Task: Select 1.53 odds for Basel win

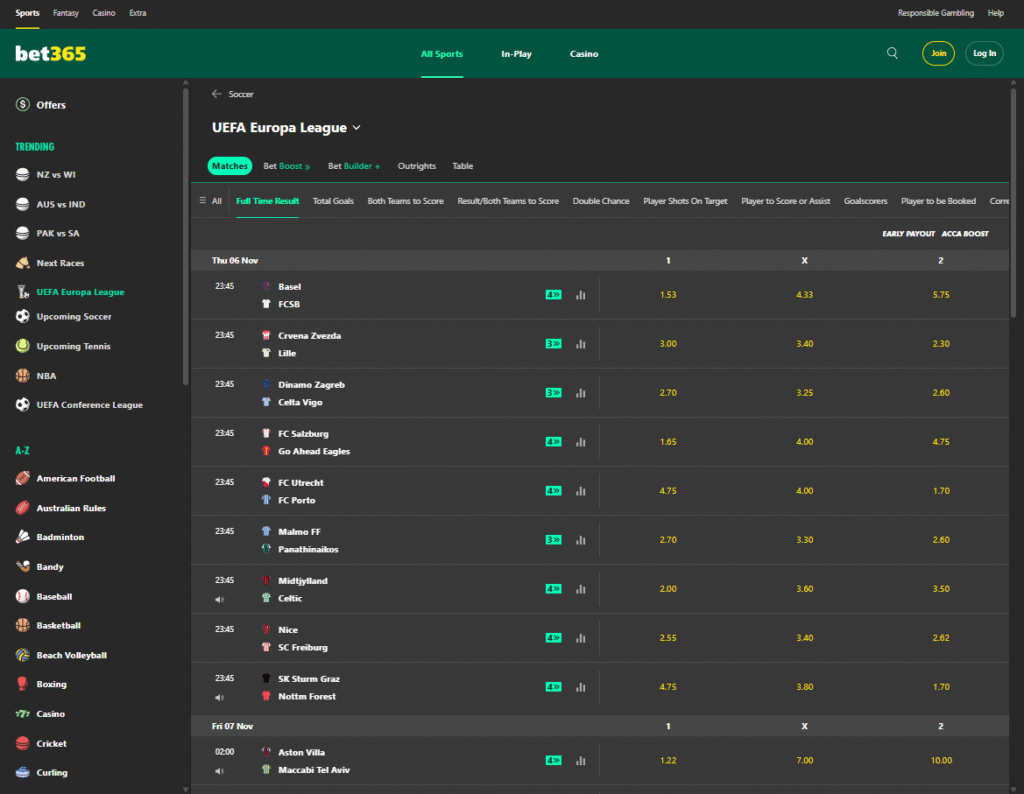Action: click(668, 295)
